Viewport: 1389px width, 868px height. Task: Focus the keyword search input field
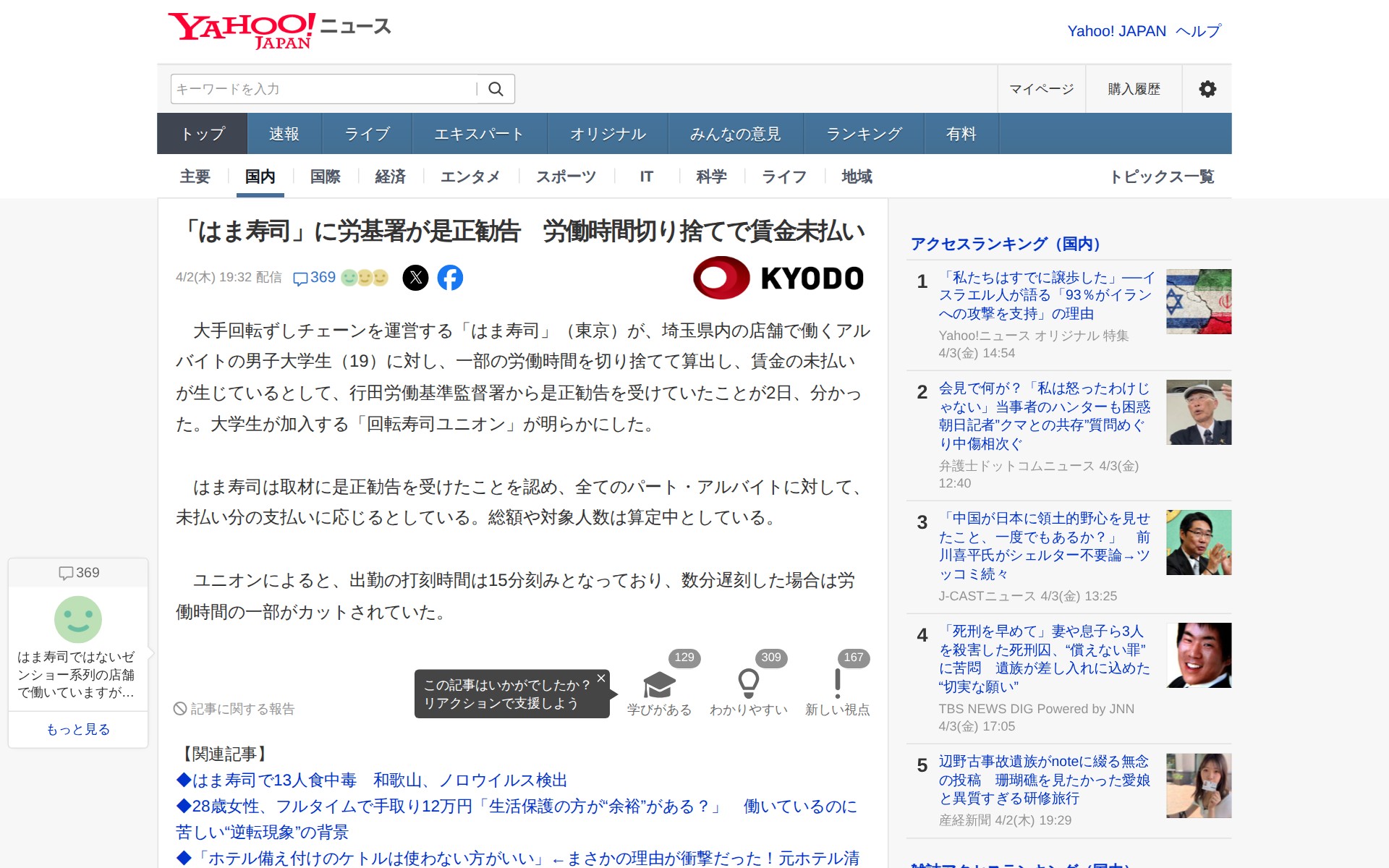coord(323,89)
